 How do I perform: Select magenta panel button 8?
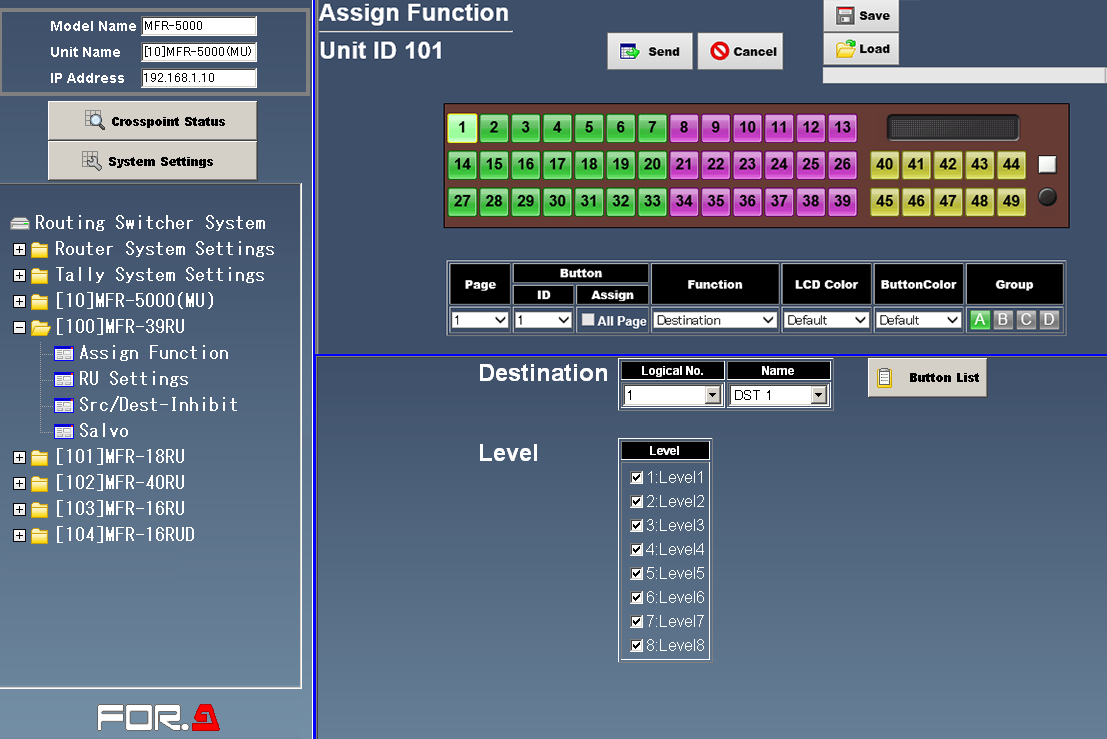tap(684, 128)
